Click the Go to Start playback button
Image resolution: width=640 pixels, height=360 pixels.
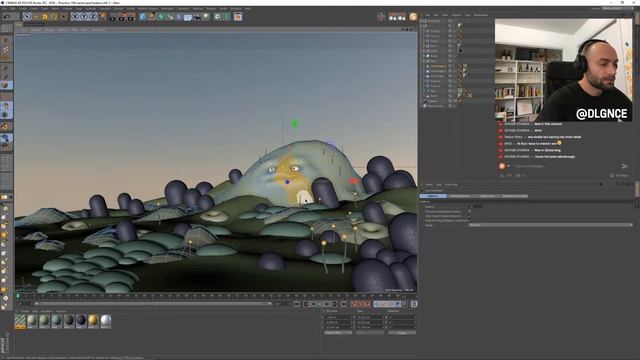tap(297, 304)
